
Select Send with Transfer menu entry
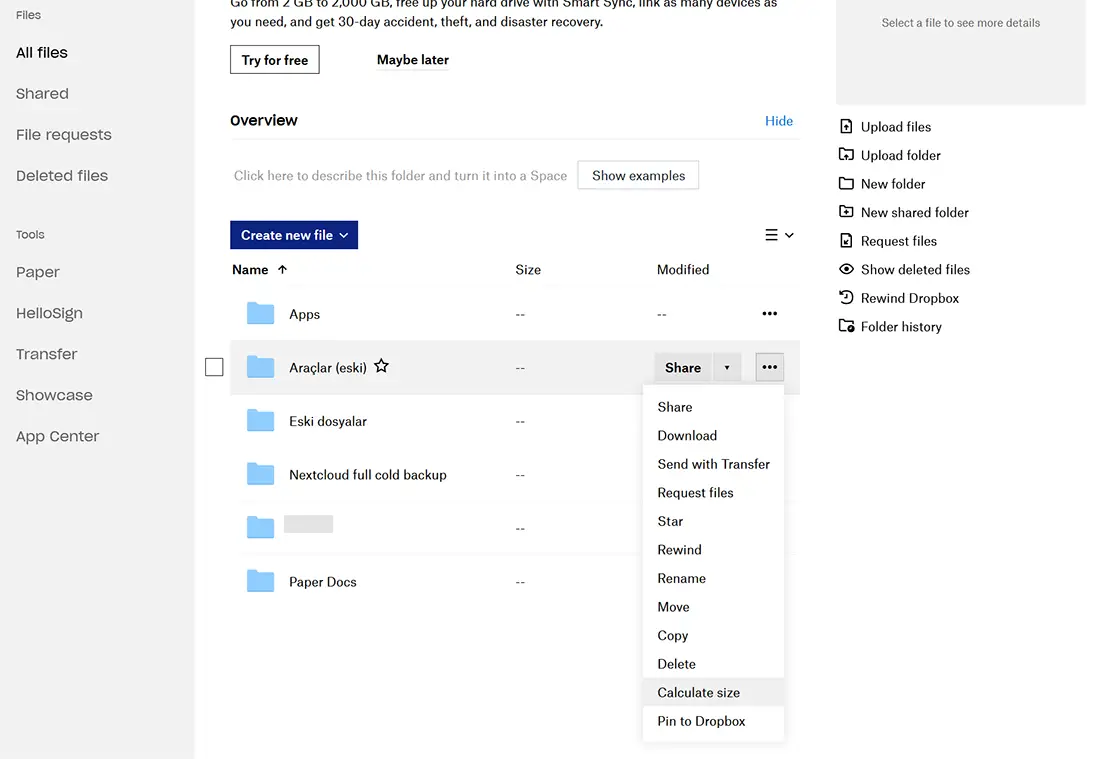713,464
